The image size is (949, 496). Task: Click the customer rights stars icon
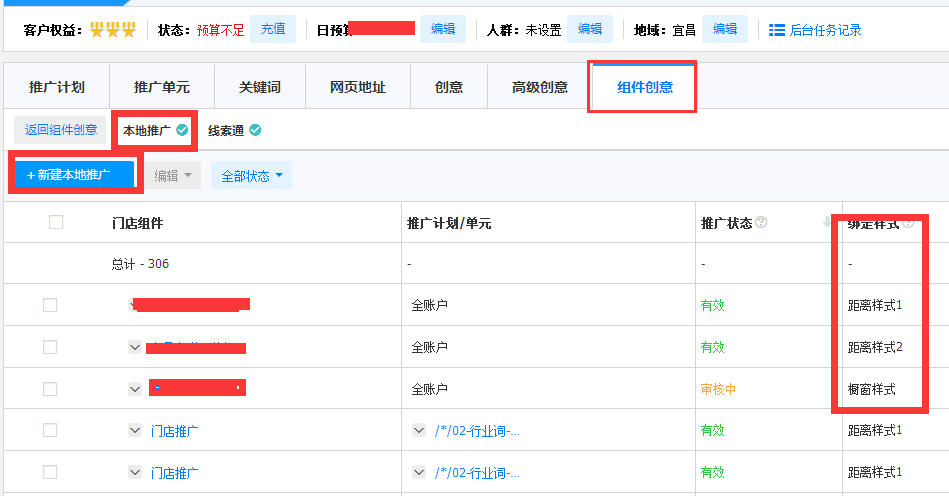(x=113, y=30)
